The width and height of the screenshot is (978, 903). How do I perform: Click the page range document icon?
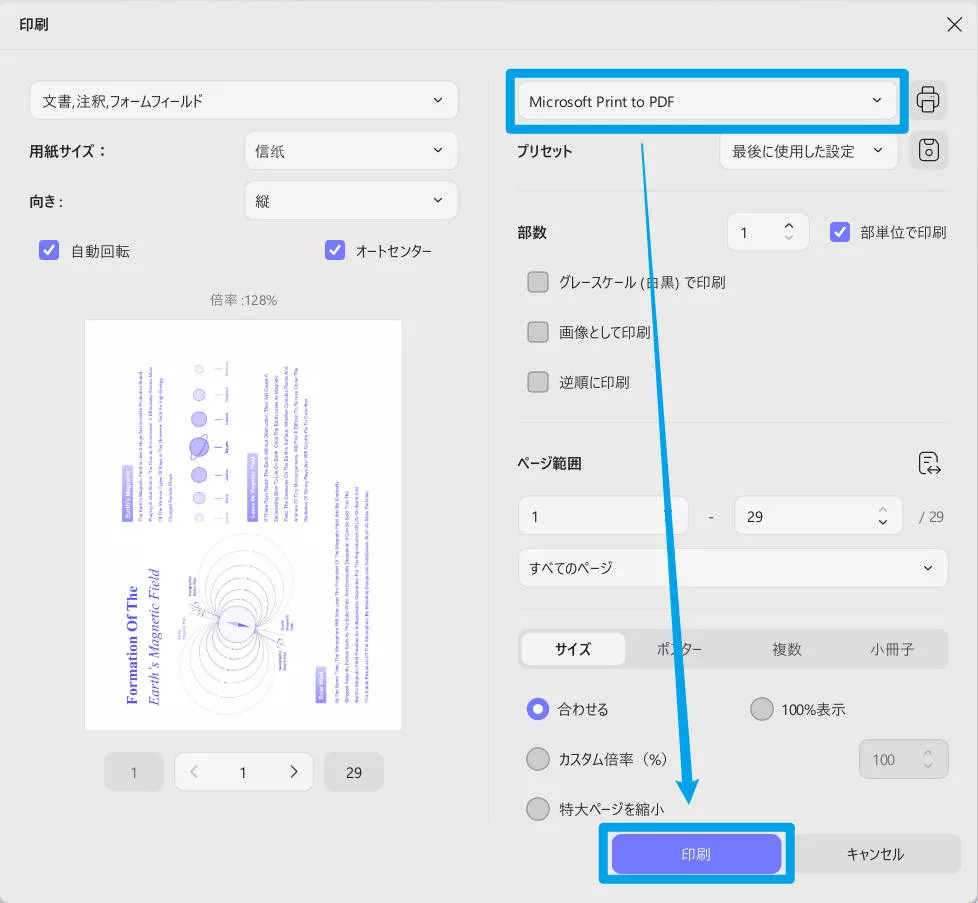point(929,462)
